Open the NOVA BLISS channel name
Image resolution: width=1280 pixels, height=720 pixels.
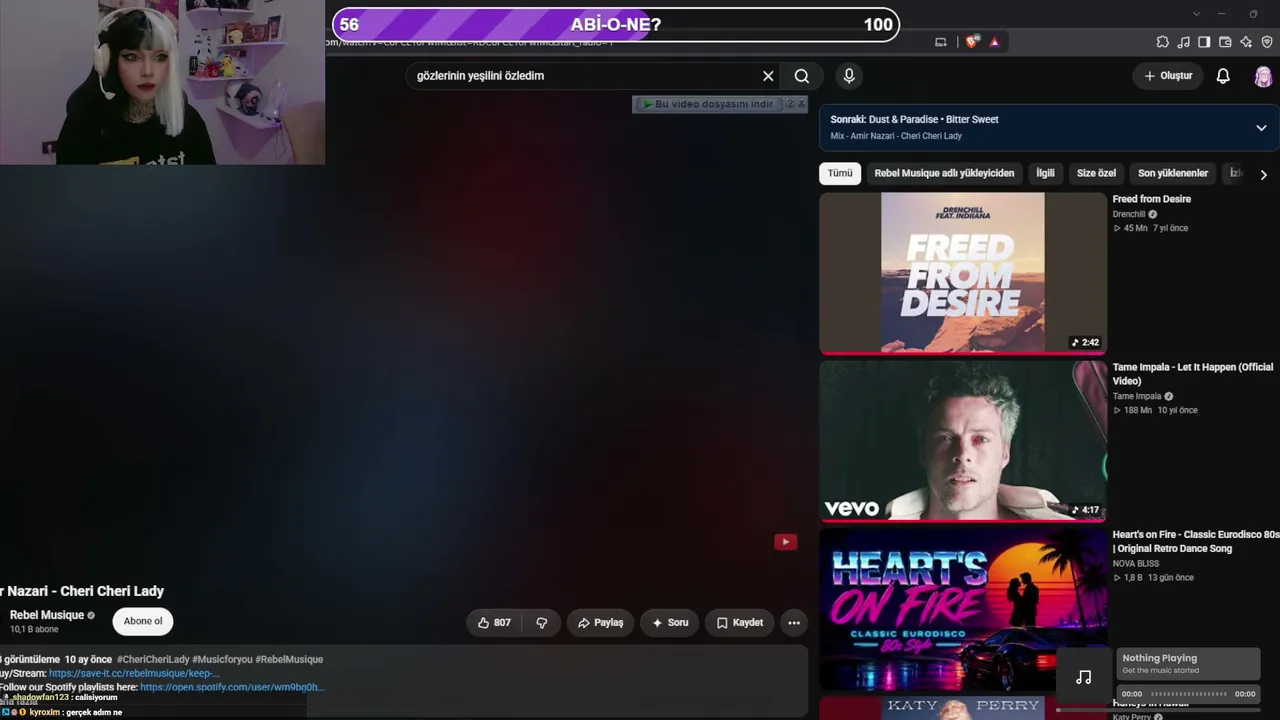(1136, 563)
